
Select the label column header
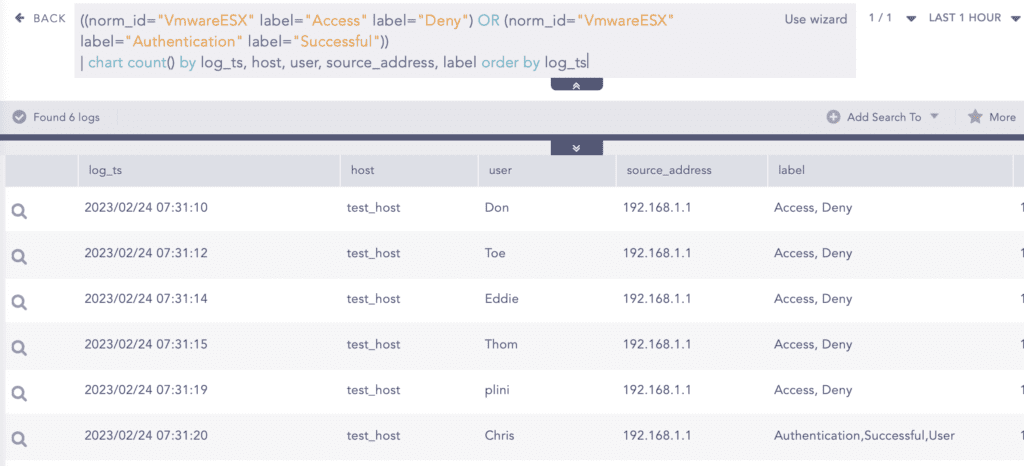[x=792, y=170]
